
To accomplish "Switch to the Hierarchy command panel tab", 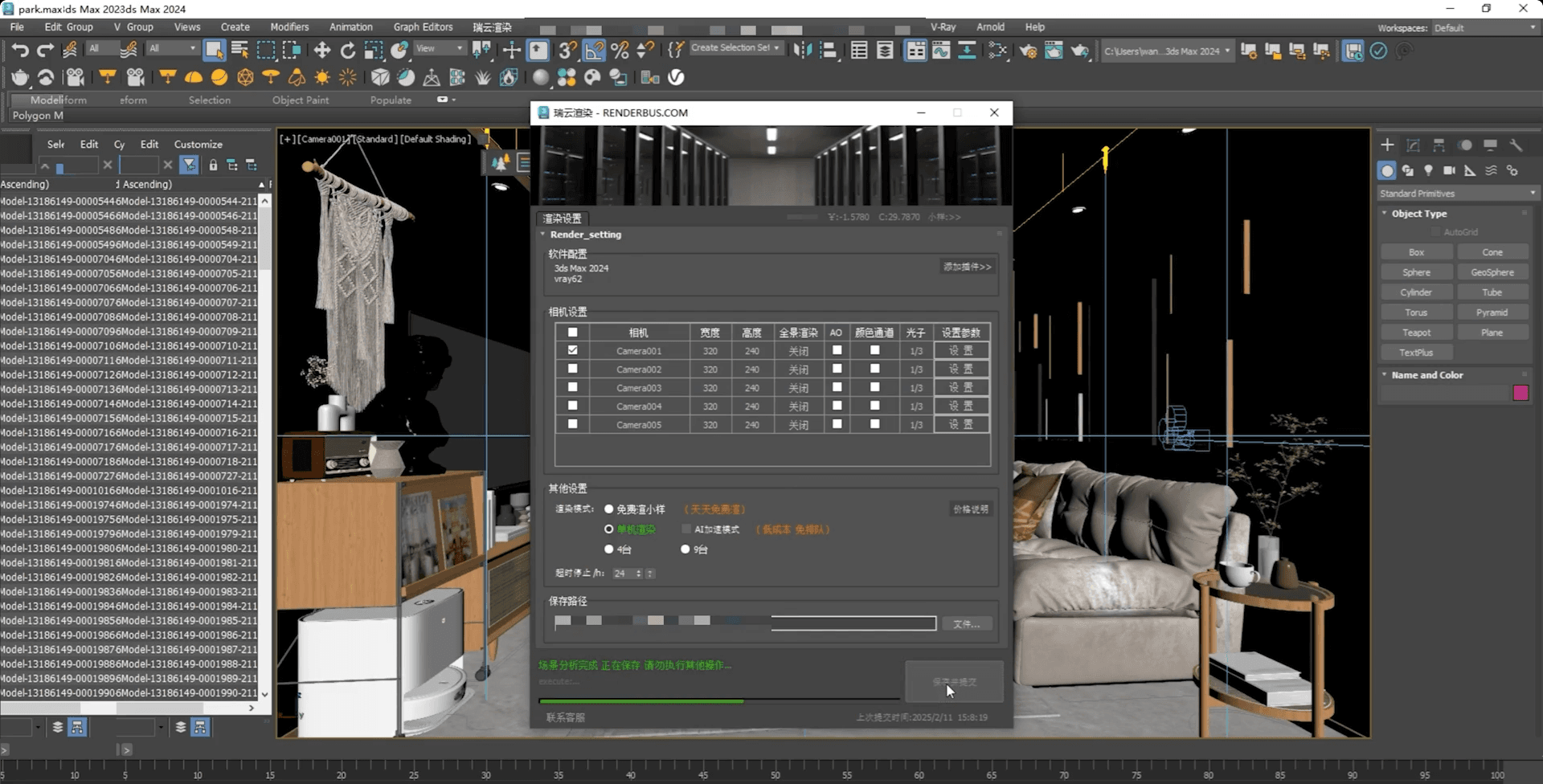I will tap(1439, 145).
